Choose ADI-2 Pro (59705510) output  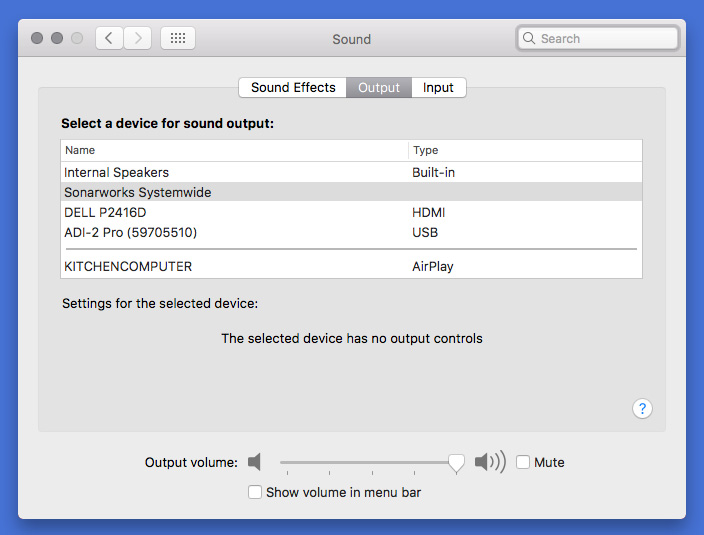(x=352, y=232)
